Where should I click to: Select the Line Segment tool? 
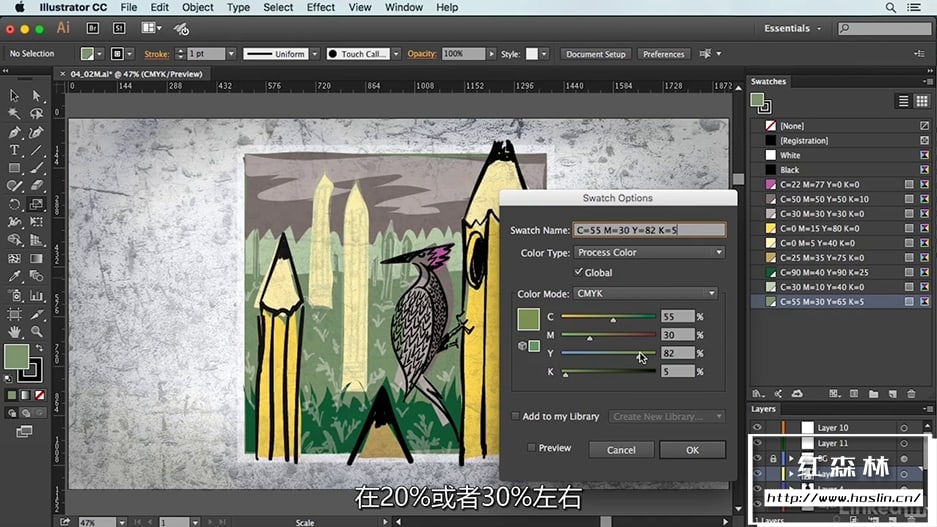(x=36, y=150)
